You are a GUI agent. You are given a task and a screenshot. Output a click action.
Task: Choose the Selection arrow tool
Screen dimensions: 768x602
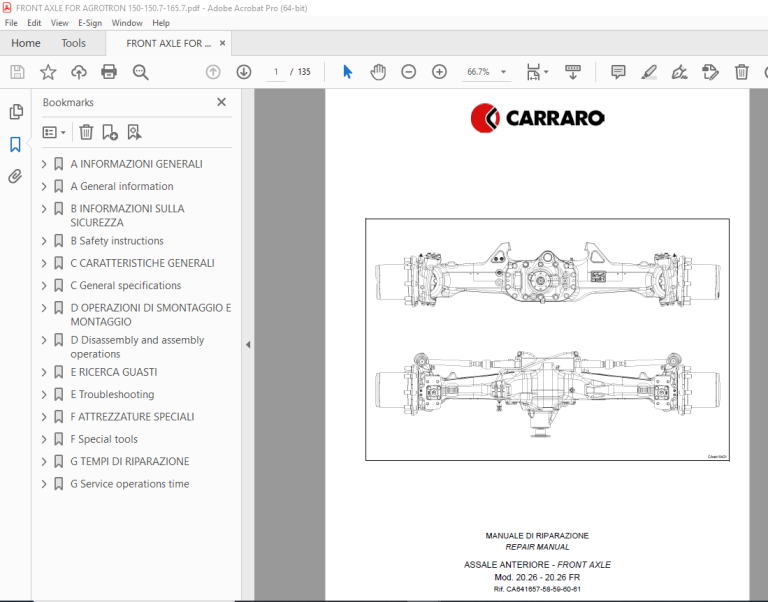(348, 72)
